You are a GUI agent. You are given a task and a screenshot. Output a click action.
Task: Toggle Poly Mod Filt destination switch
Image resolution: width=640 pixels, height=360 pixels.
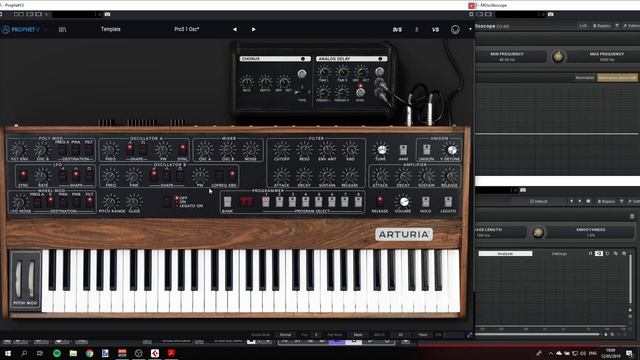click(x=89, y=149)
